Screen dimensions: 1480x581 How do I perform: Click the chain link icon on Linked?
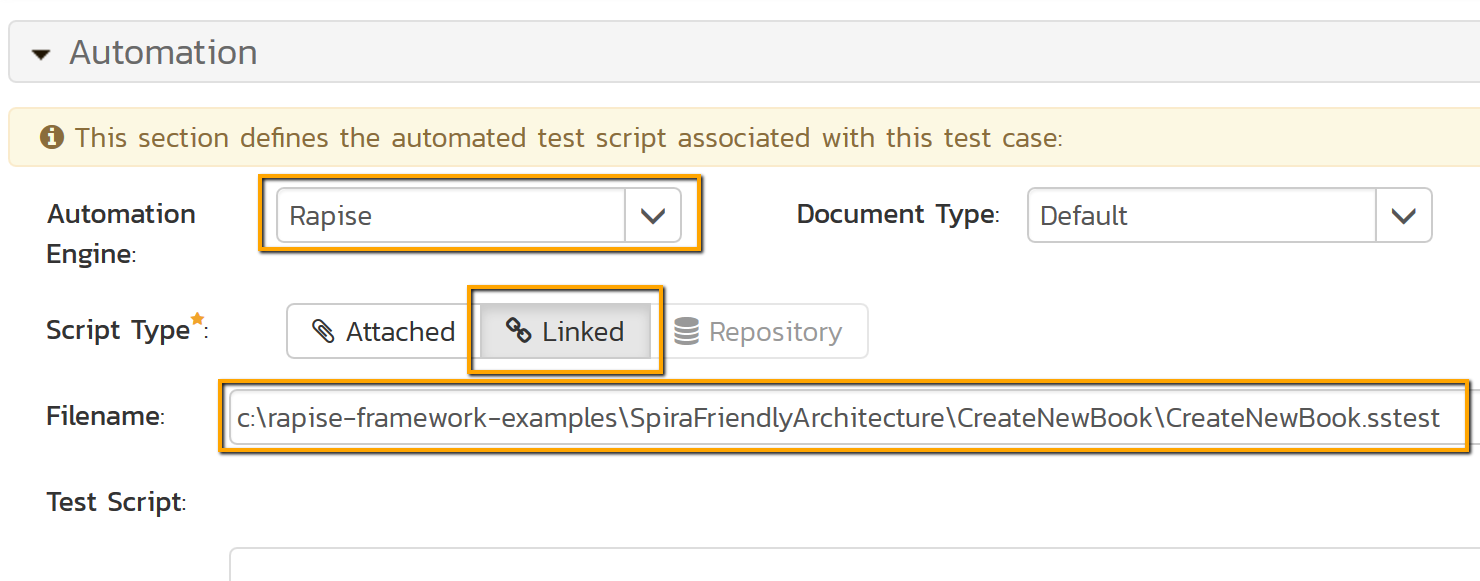click(x=518, y=331)
